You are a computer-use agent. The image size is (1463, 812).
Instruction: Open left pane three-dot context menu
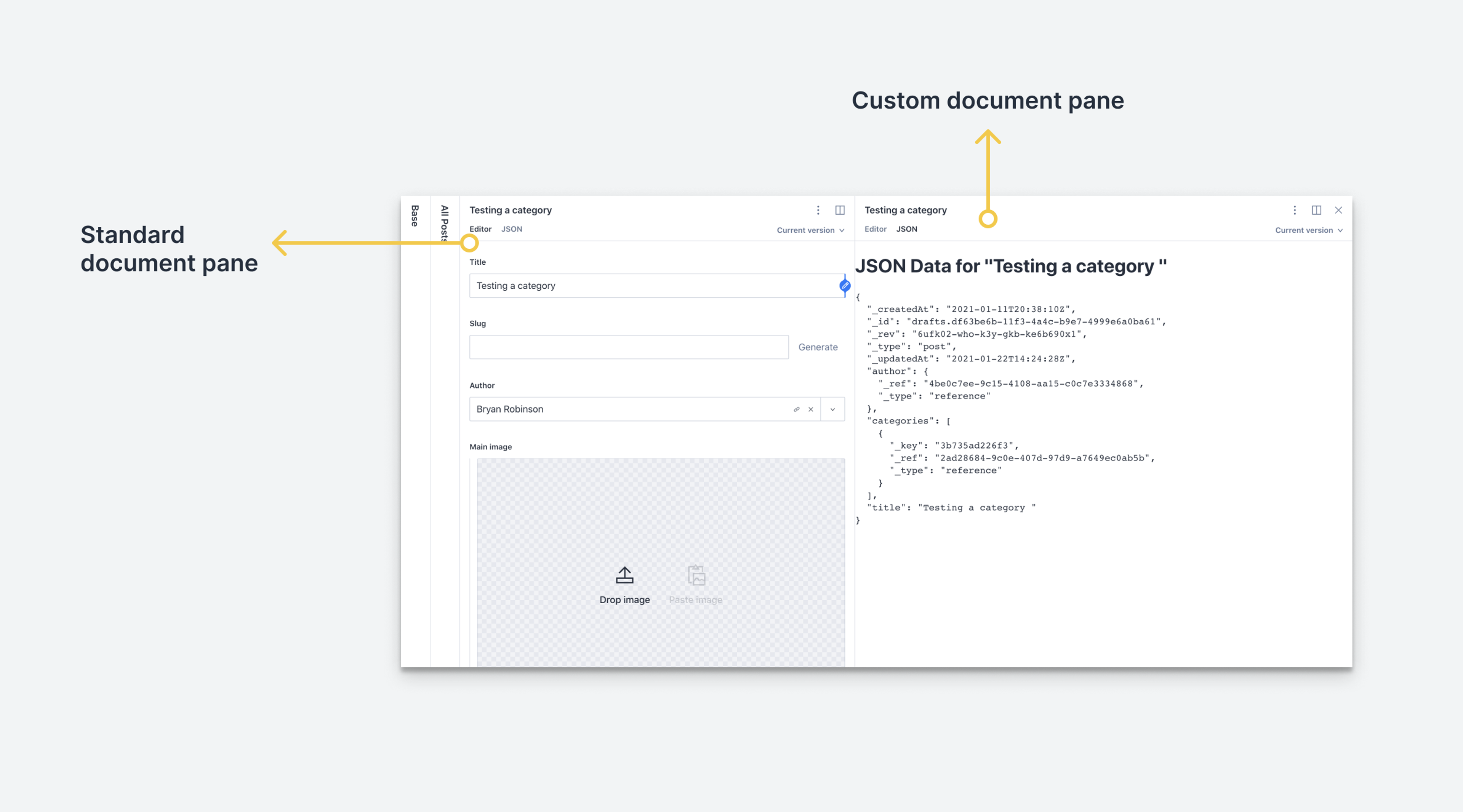pyautogui.click(x=818, y=210)
